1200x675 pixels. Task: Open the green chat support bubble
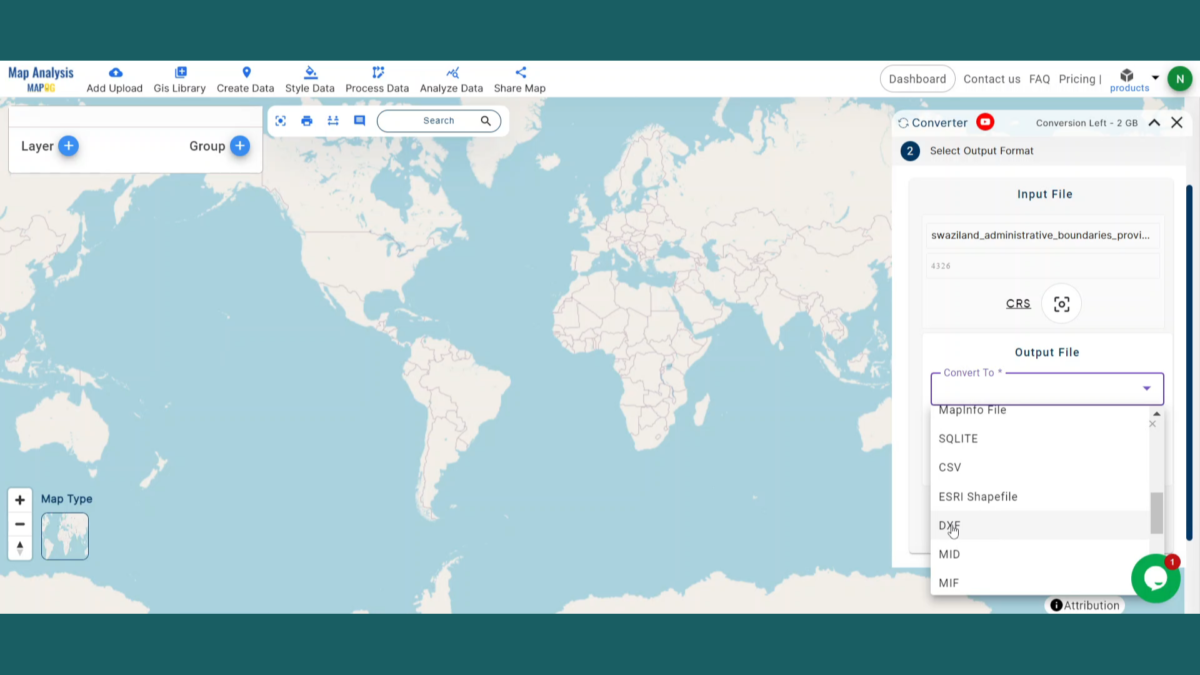pos(1155,578)
